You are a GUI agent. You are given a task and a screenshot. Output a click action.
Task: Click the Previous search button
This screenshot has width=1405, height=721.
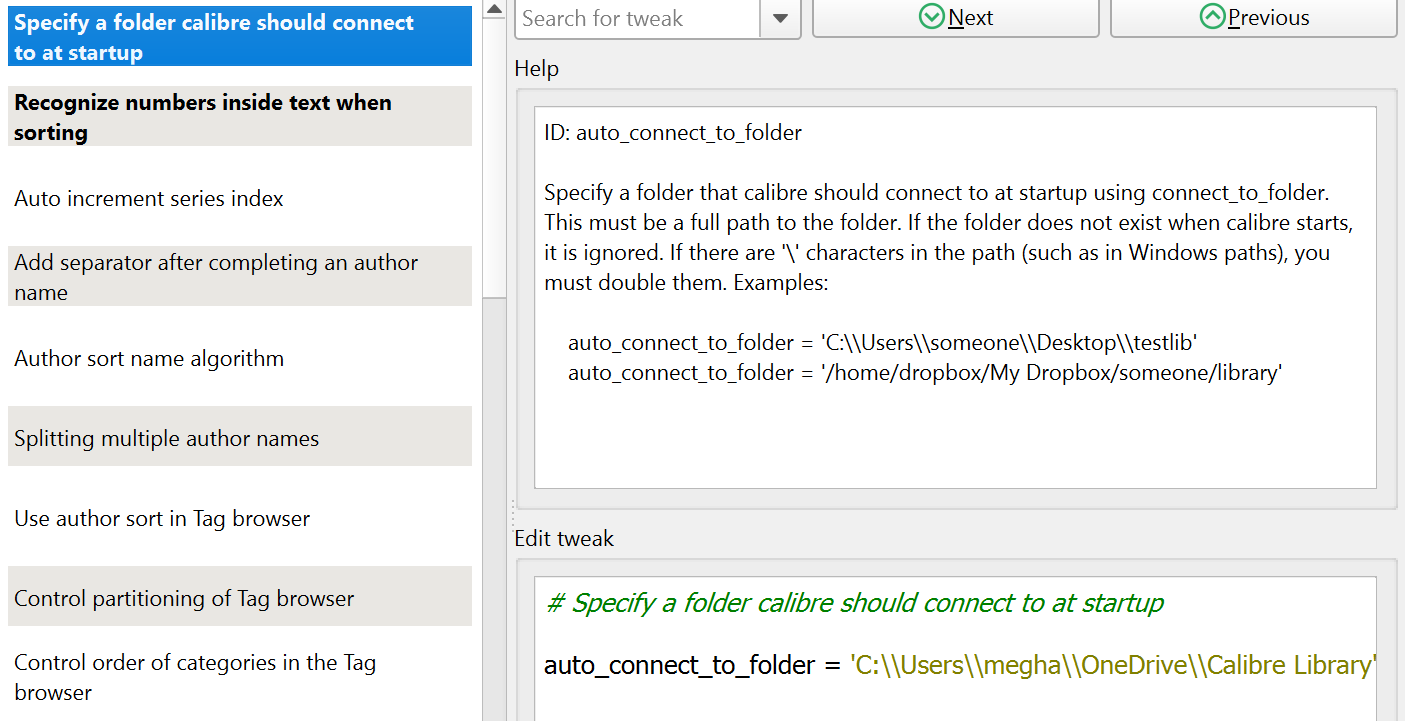(1253, 18)
